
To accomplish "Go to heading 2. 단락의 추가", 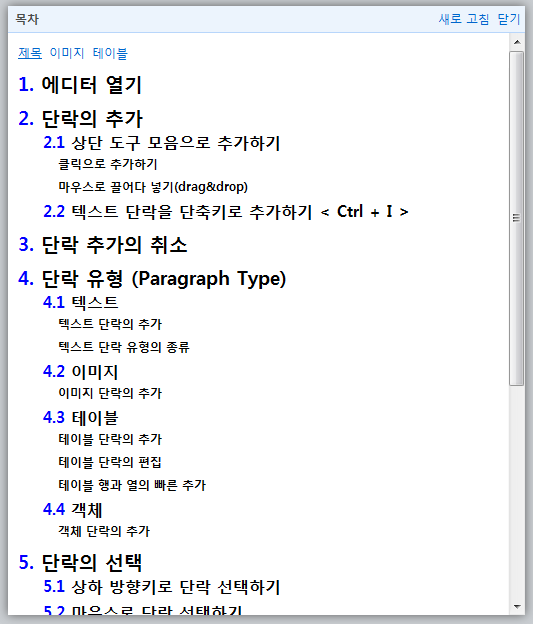I will point(80,119).
